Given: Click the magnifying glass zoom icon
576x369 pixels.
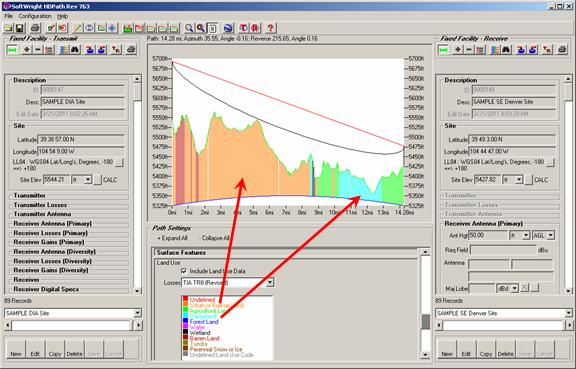Looking at the screenshot, I should (189, 28).
